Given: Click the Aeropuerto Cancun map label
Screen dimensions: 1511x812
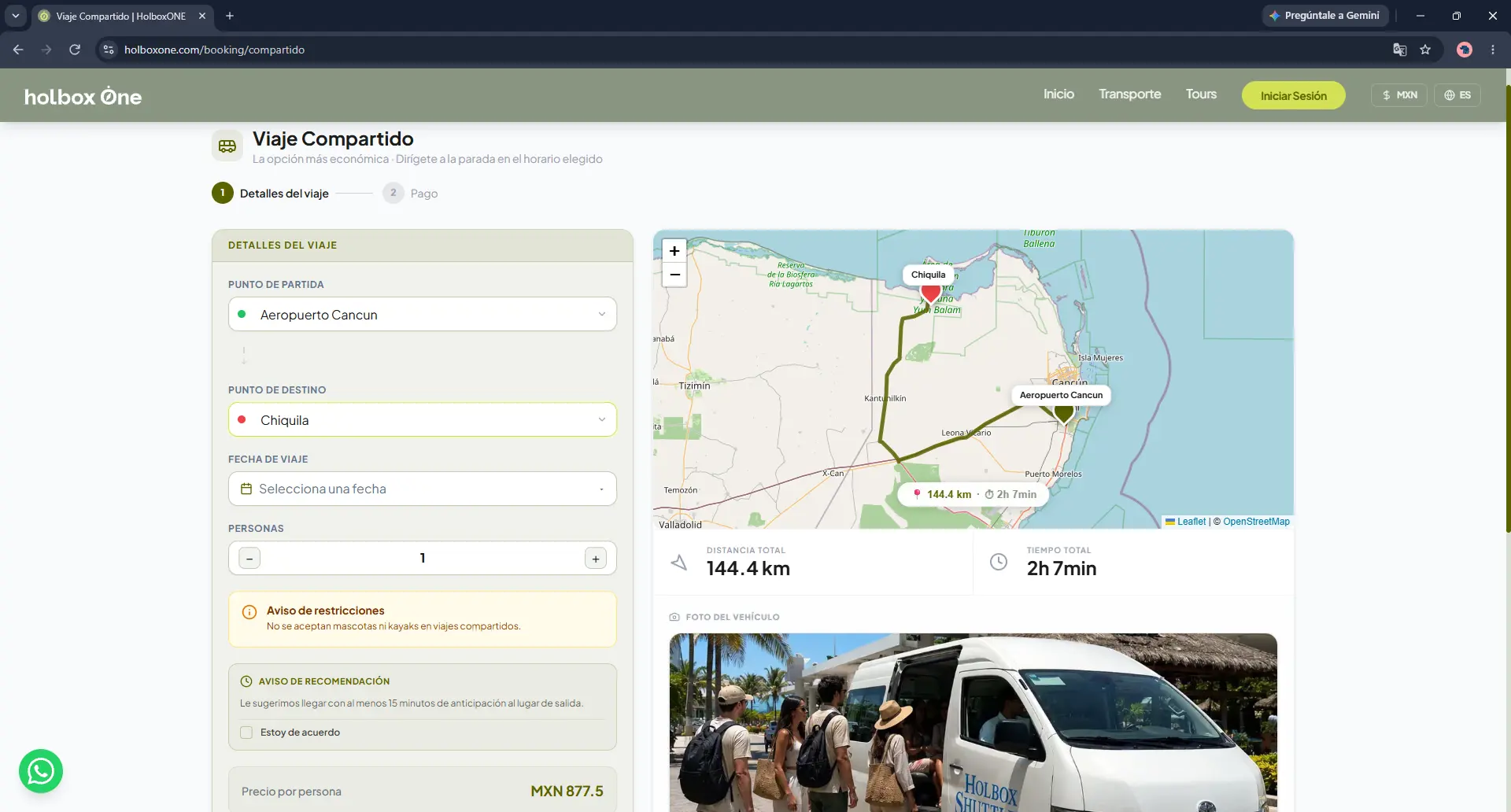Looking at the screenshot, I should [x=1061, y=395].
